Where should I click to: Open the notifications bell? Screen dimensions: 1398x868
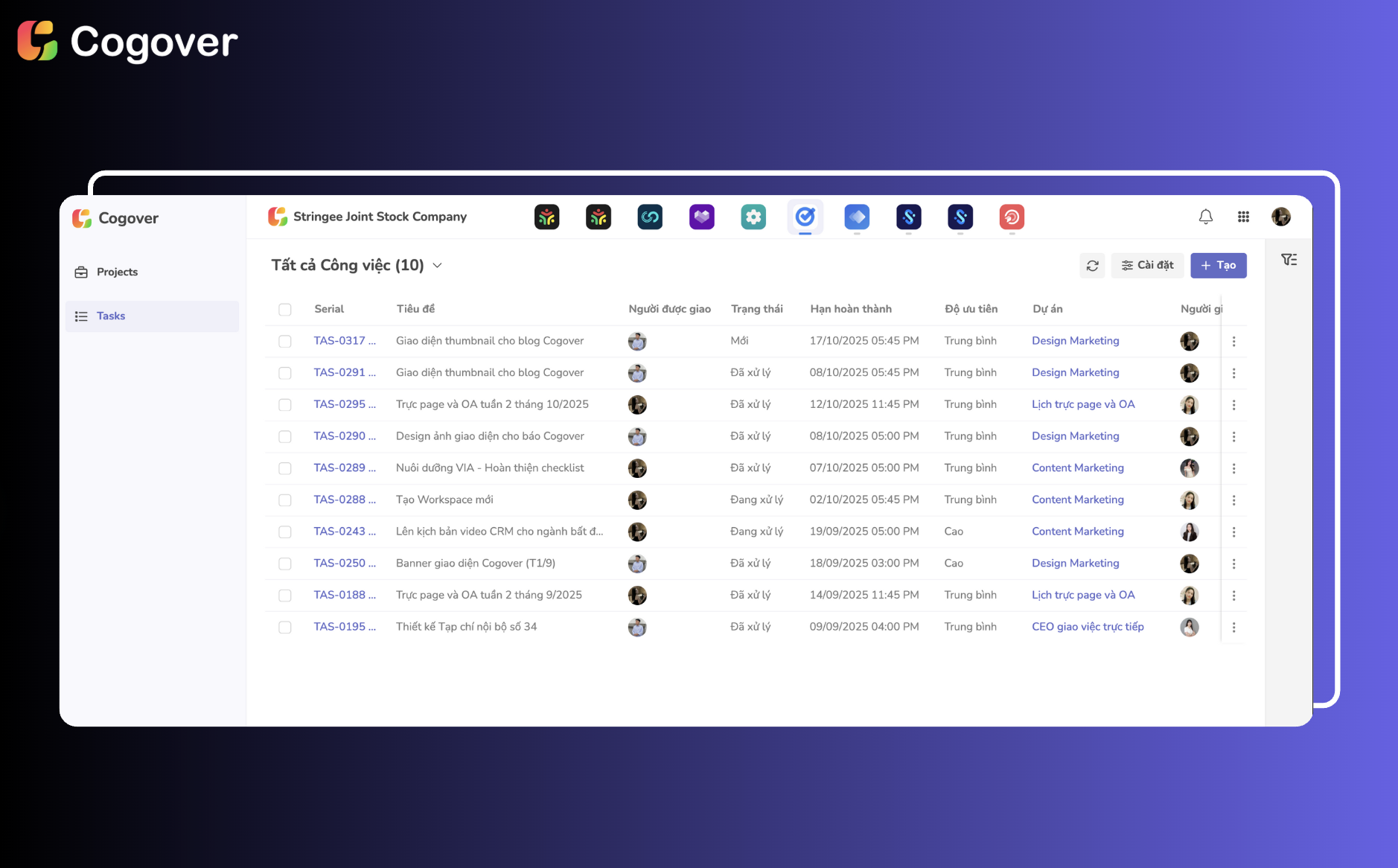tap(1205, 217)
